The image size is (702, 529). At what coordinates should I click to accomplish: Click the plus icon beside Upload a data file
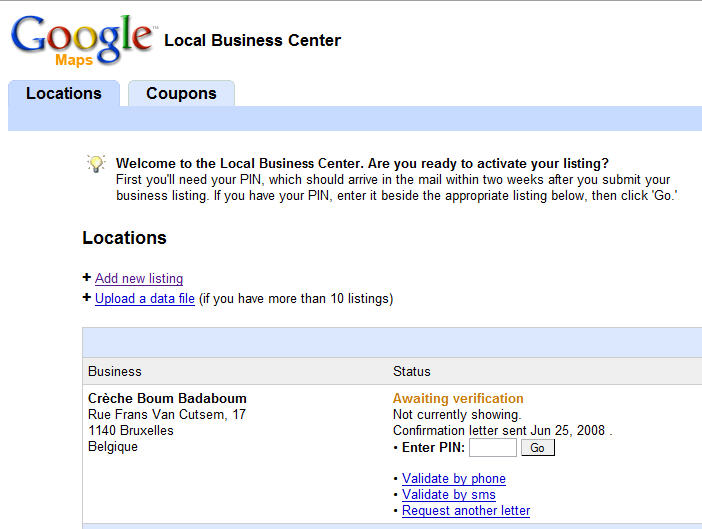[87, 298]
